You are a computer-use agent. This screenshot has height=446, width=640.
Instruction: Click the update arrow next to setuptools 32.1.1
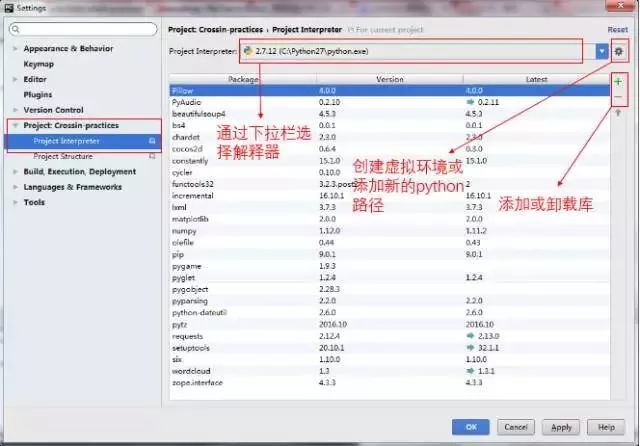[470, 348]
